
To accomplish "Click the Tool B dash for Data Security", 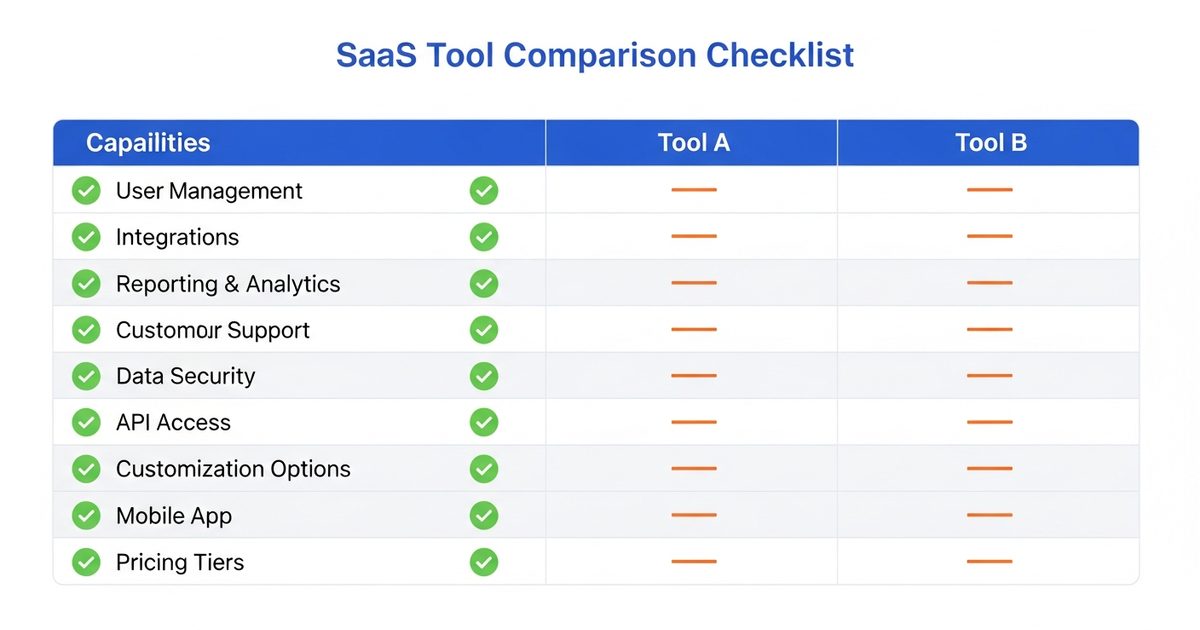I will click(990, 376).
